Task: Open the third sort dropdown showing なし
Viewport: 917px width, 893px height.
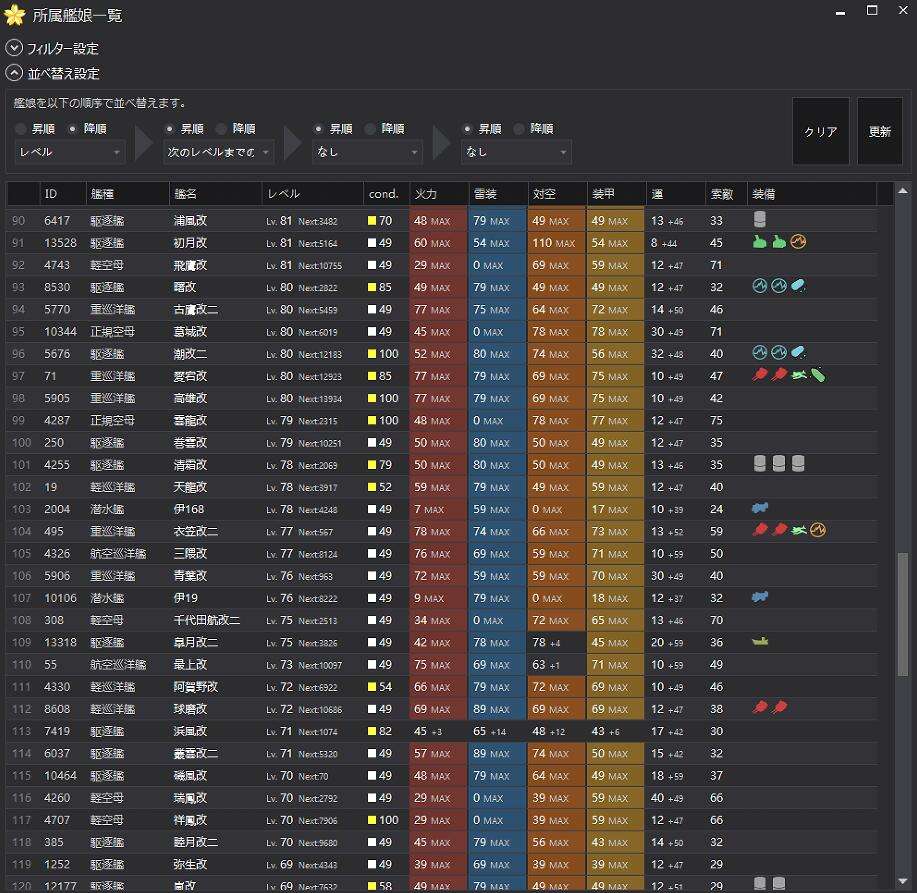Action: point(367,152)
